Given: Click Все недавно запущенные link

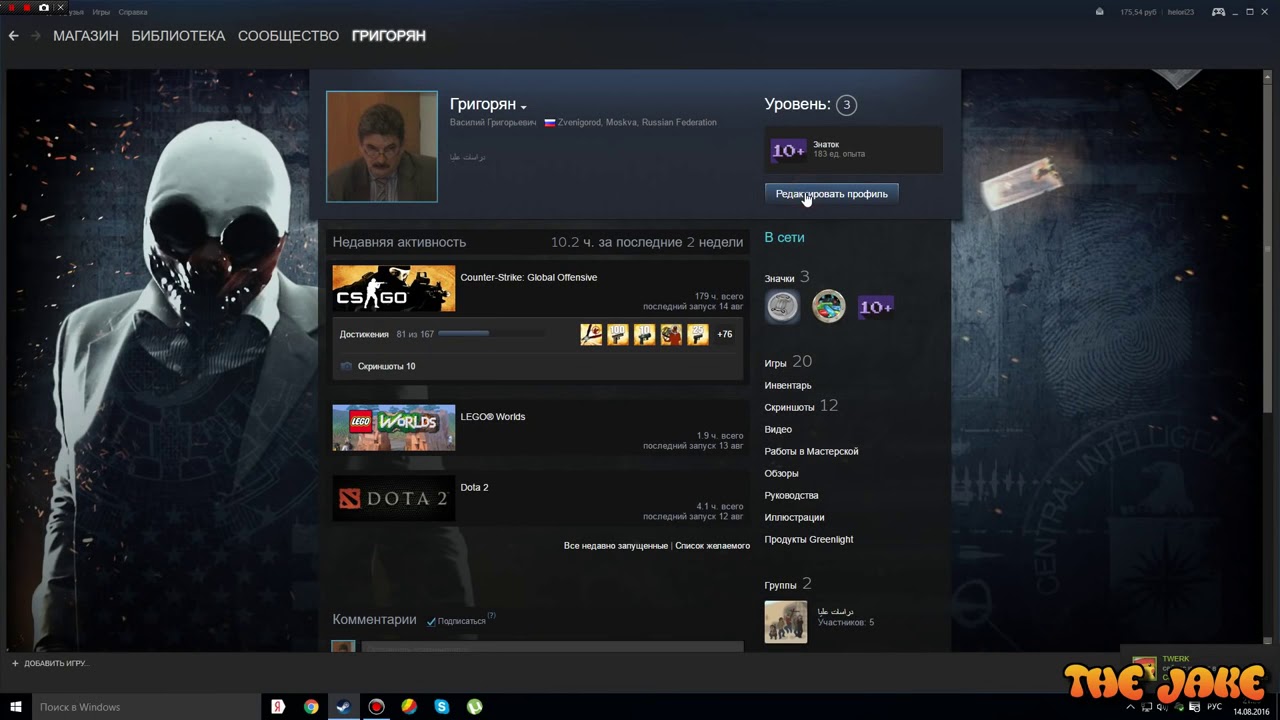Looking at the screenshot, I should point(615,545).
